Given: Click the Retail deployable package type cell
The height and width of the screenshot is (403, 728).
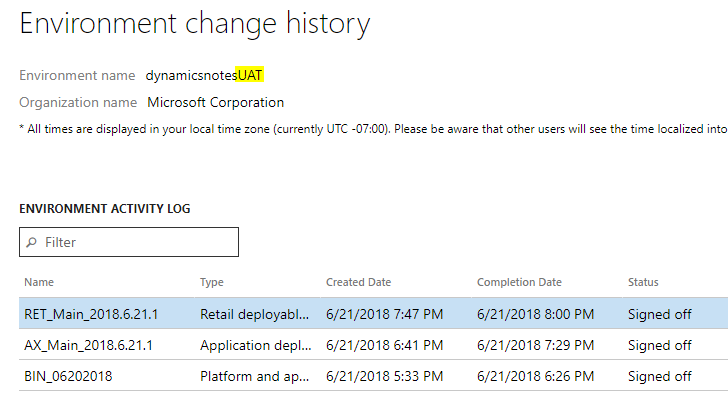Looking at the screenshot, I should 255,314.
